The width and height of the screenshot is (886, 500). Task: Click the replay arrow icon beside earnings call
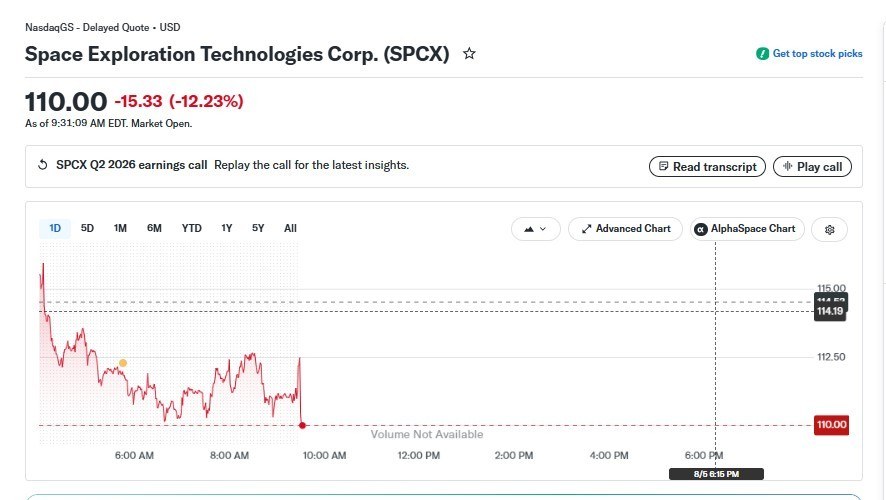click(42, 165)
